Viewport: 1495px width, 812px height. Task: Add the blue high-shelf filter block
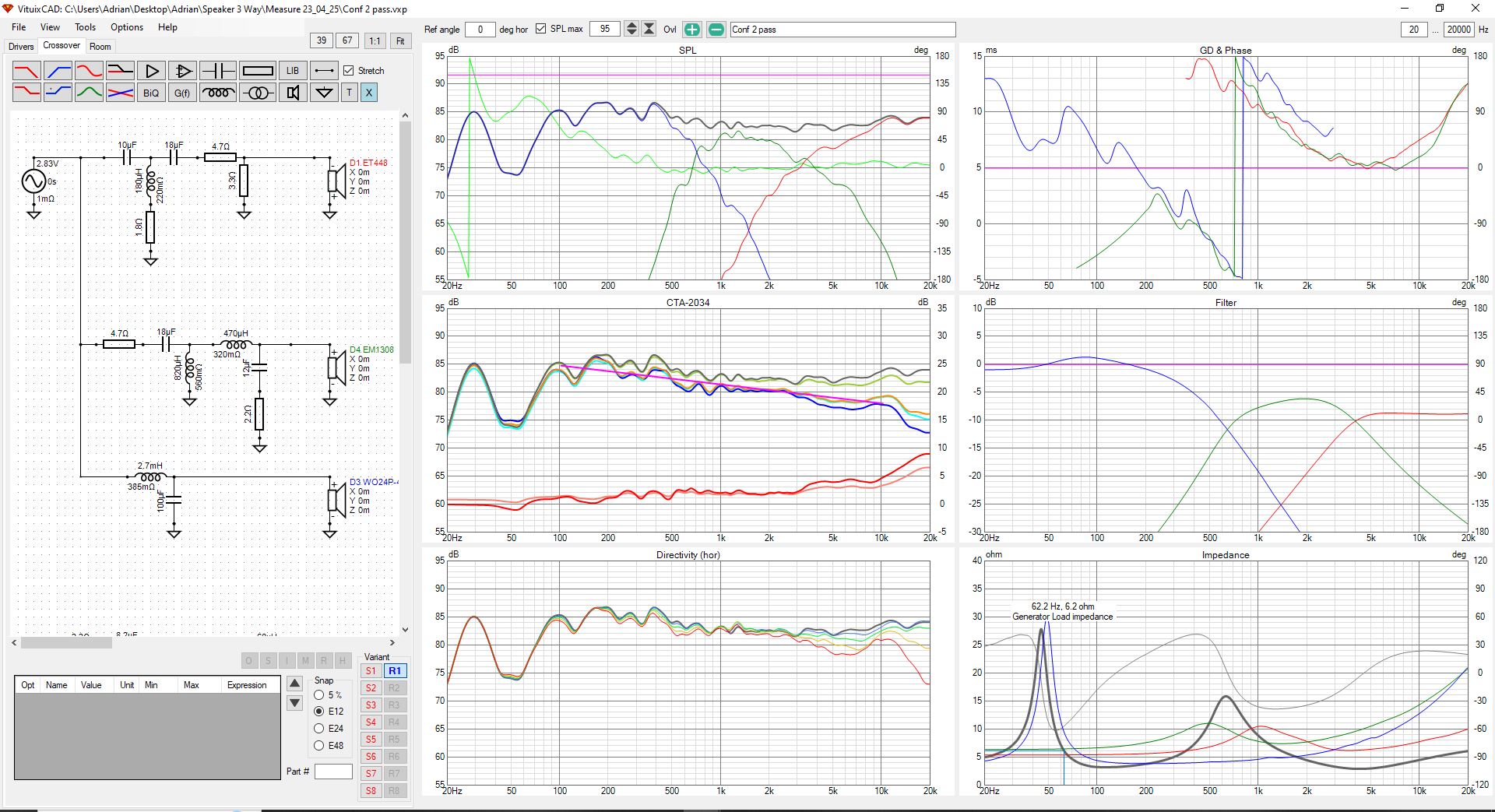coord(58,93)
